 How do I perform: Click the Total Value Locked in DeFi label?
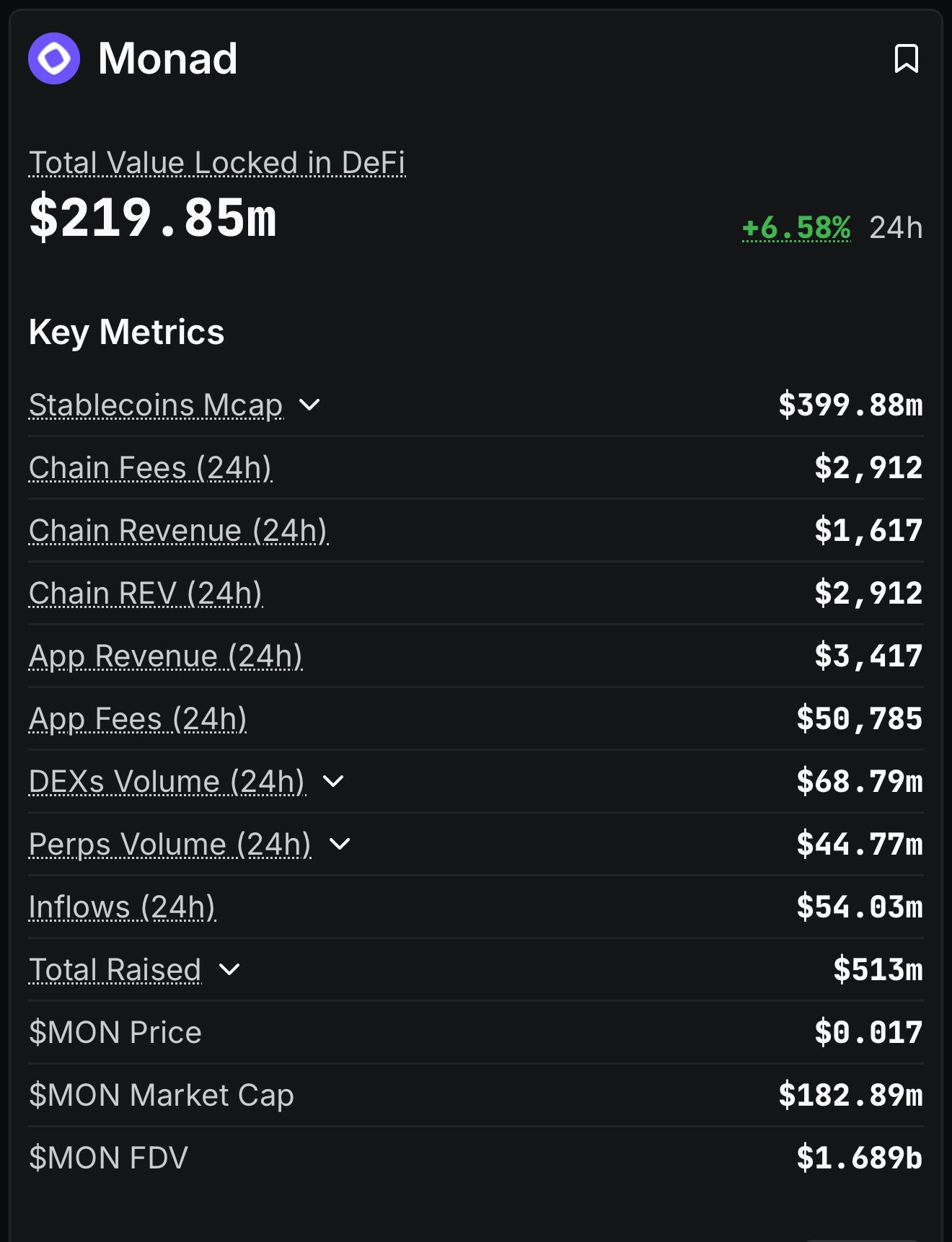[216, 163]
